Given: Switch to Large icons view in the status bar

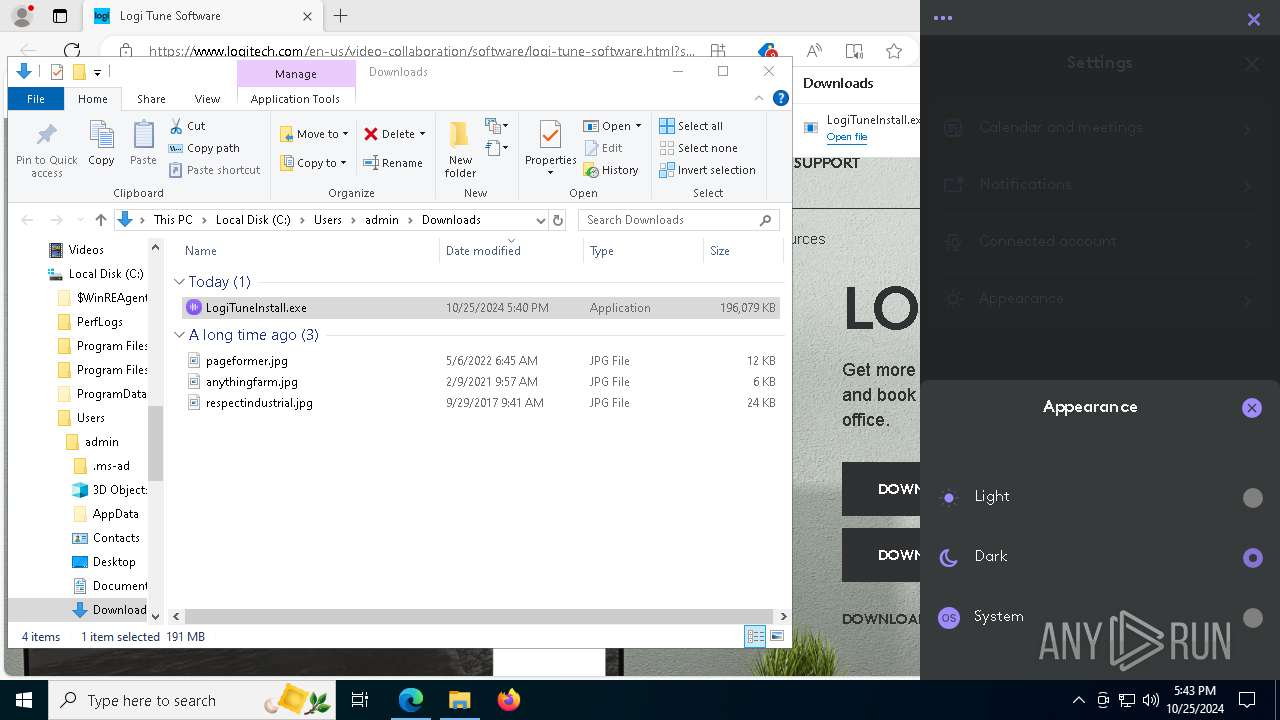Looking at the screenshot, I should coord(776,636).
